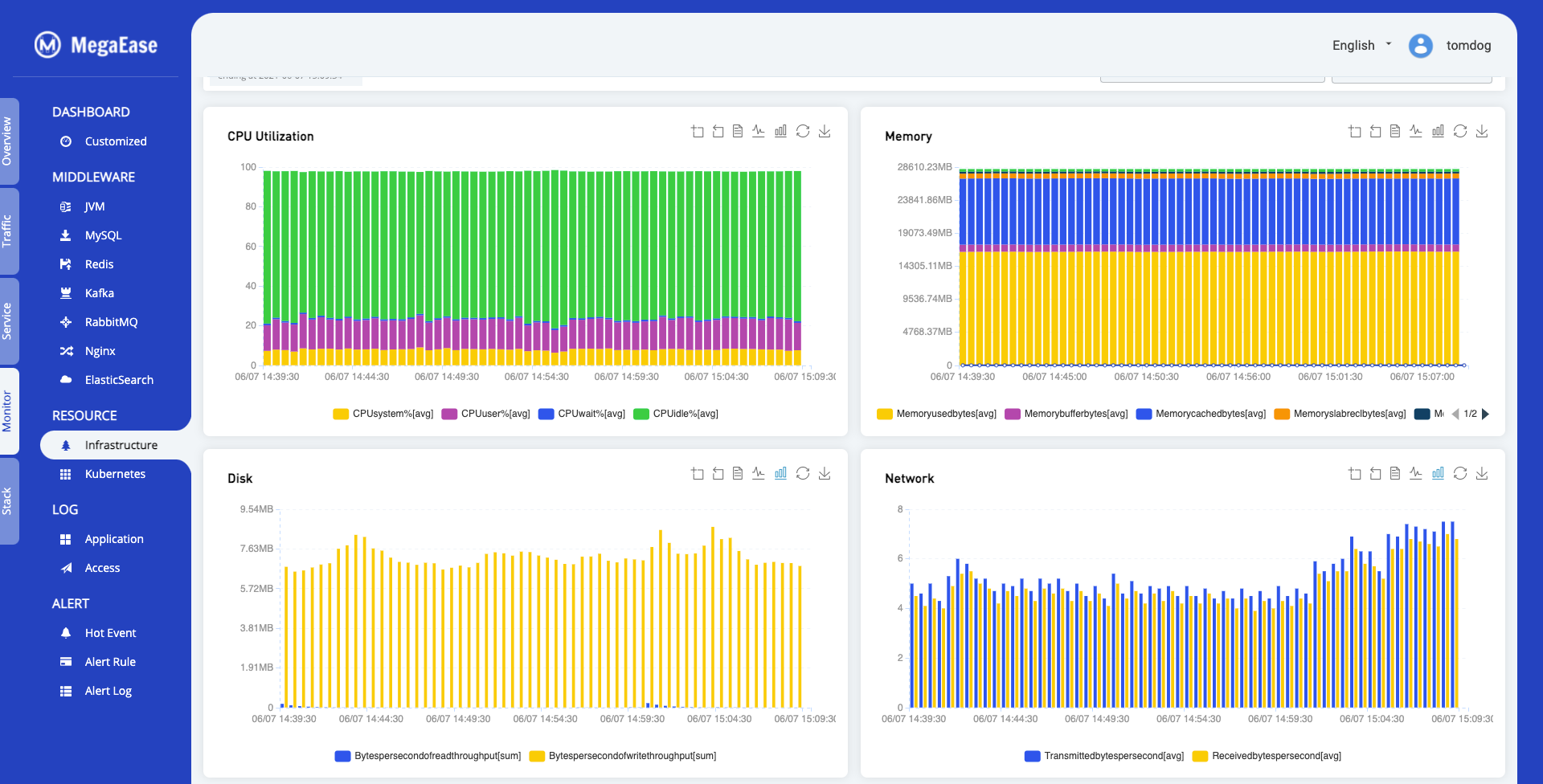Image resolution: width=1543 pixels, height=784 pixels.
Task: Open Kubernetes in the Resource menu
Action: pyautogui.click(x=115, y=475)
